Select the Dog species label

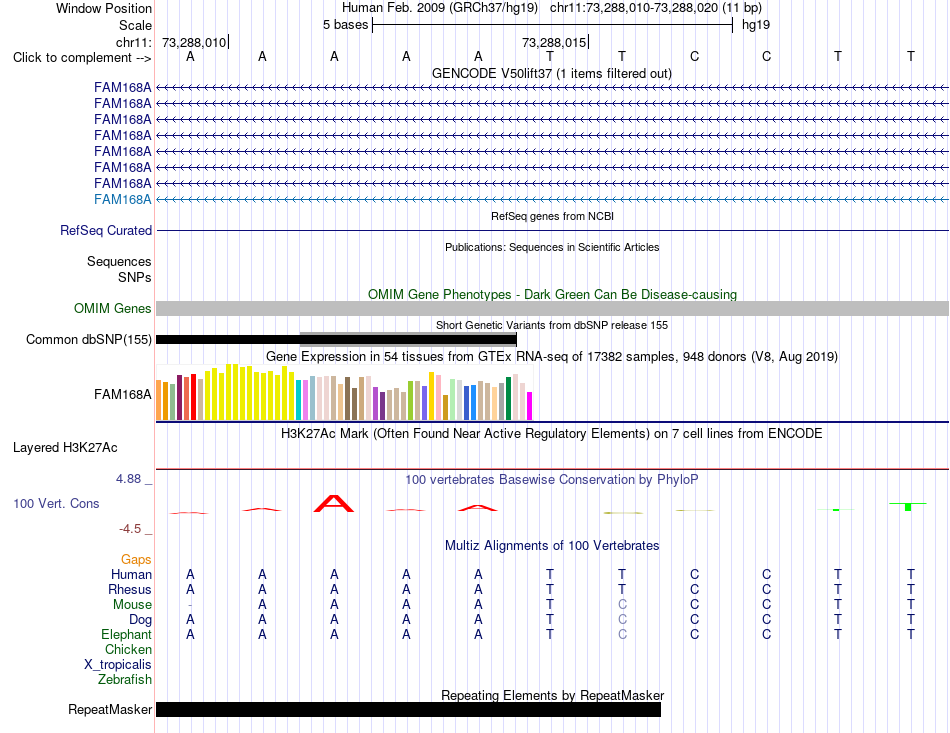point(140,619)
